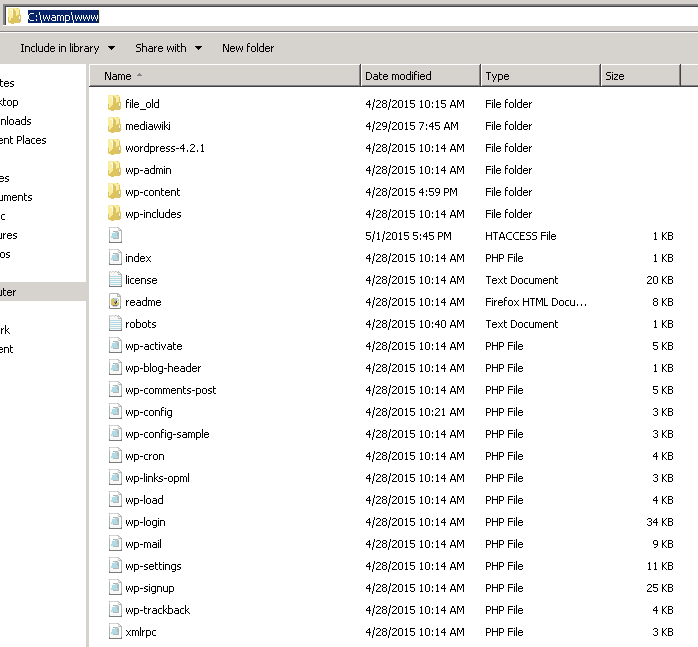Click the wp-content folder icon

point(114,191)
